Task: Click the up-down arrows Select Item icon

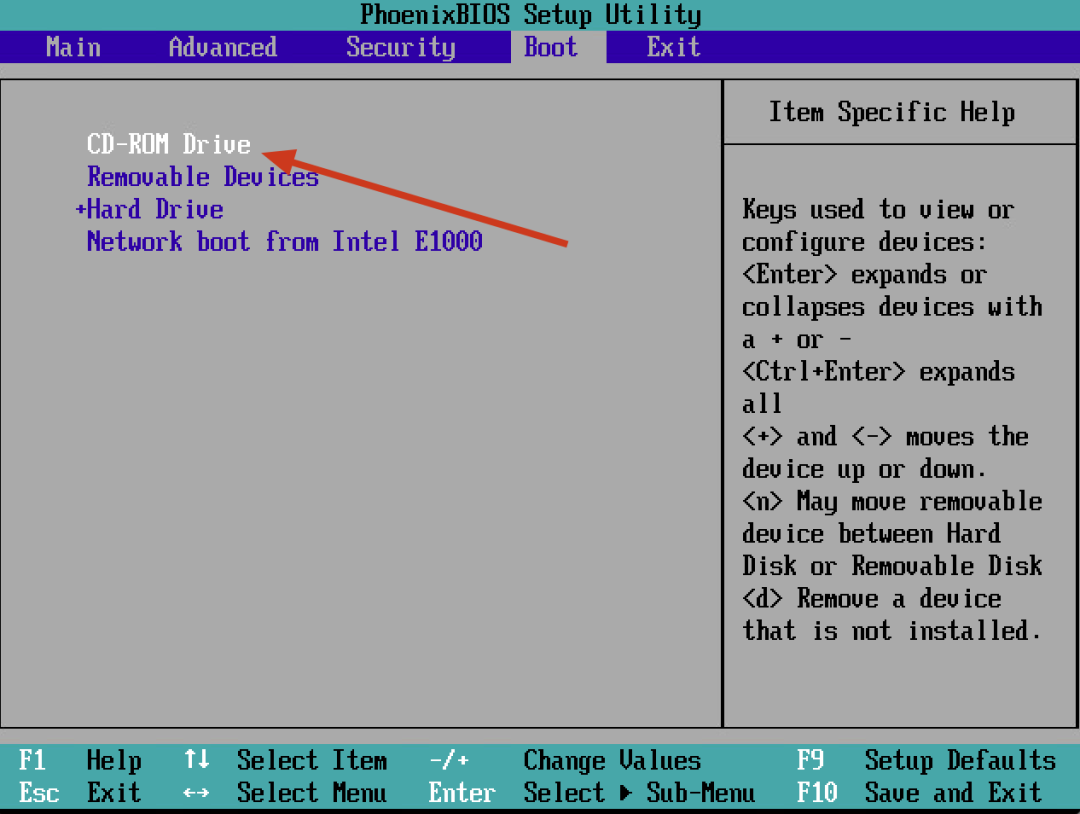Action: tap(196, 760)
